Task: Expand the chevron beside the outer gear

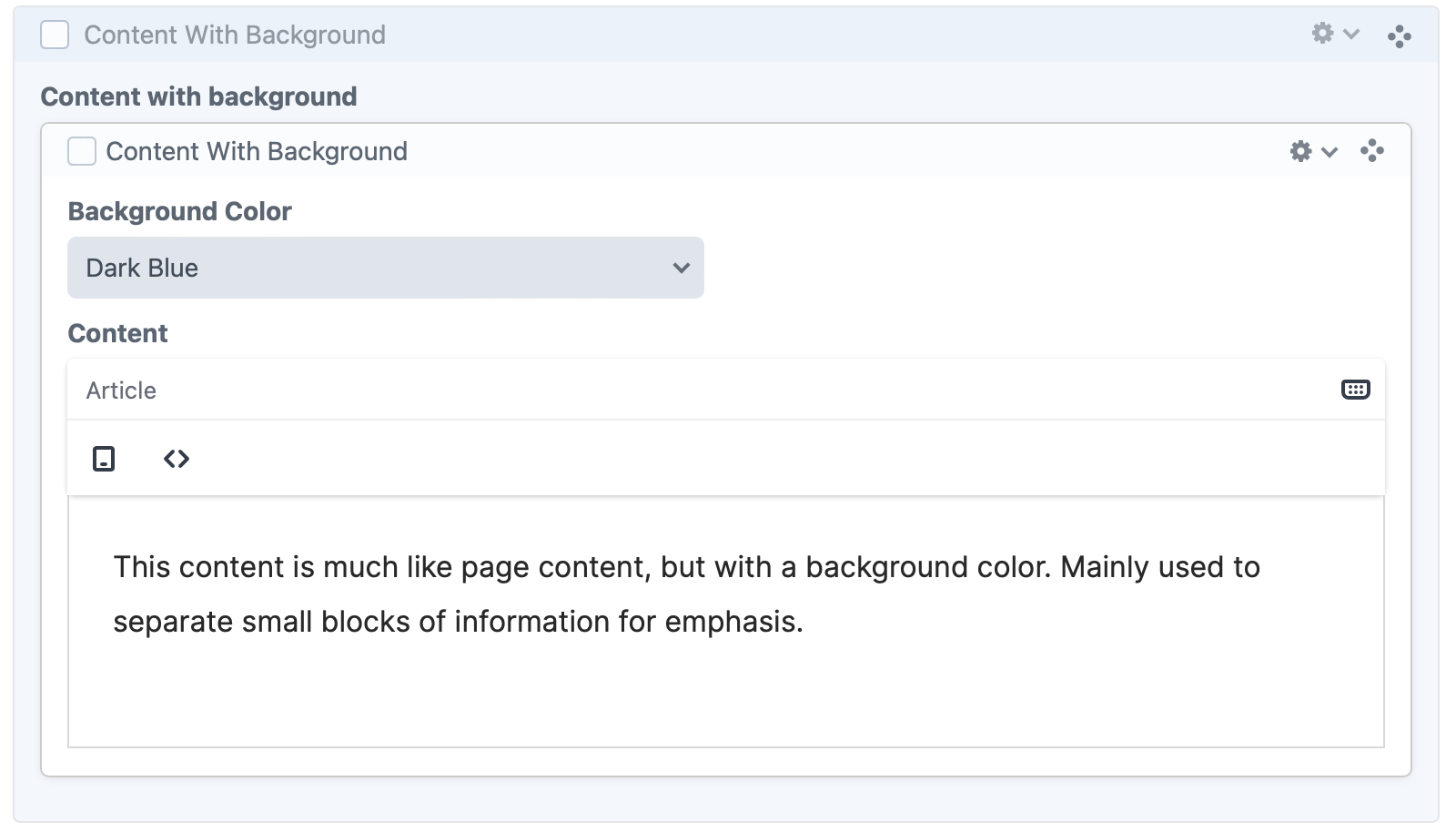Action: point(1351,35)
